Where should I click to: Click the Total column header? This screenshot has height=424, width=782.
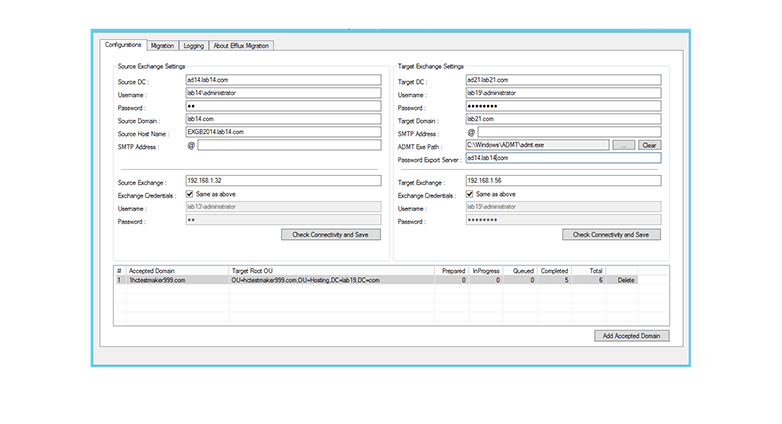pyautogui.click(x=589, y=271)
